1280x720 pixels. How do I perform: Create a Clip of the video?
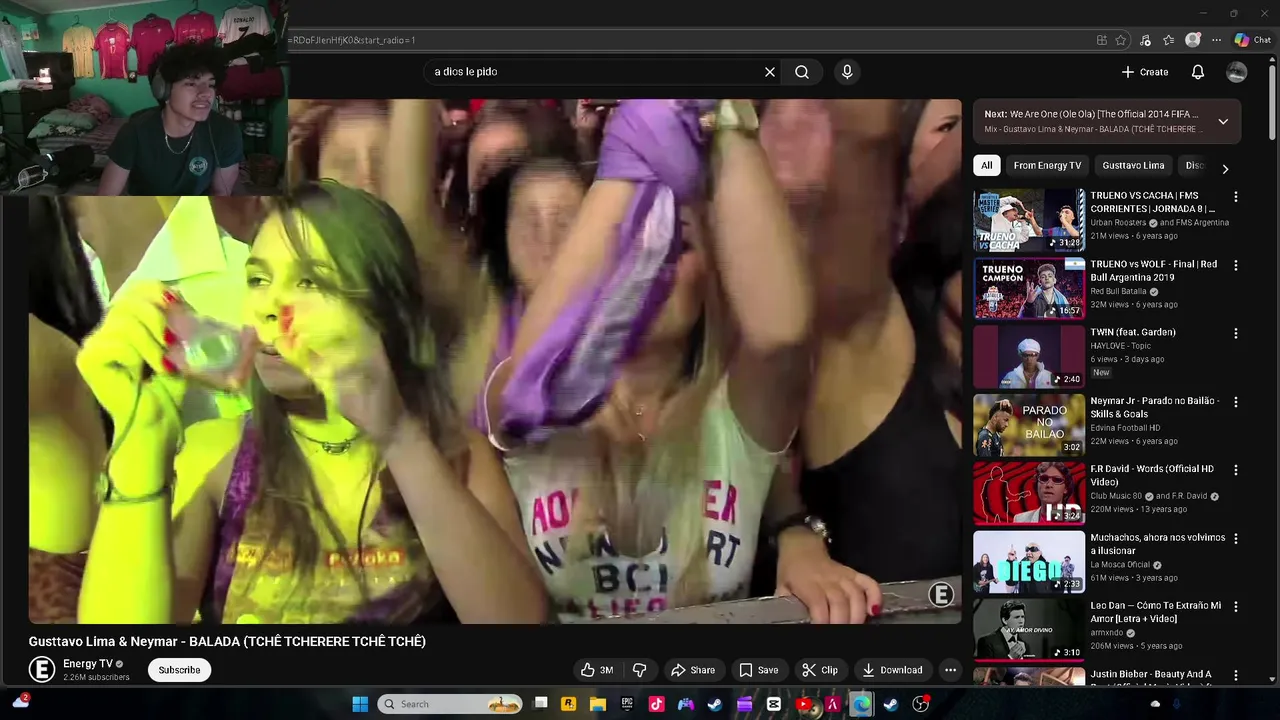[820, 670]
